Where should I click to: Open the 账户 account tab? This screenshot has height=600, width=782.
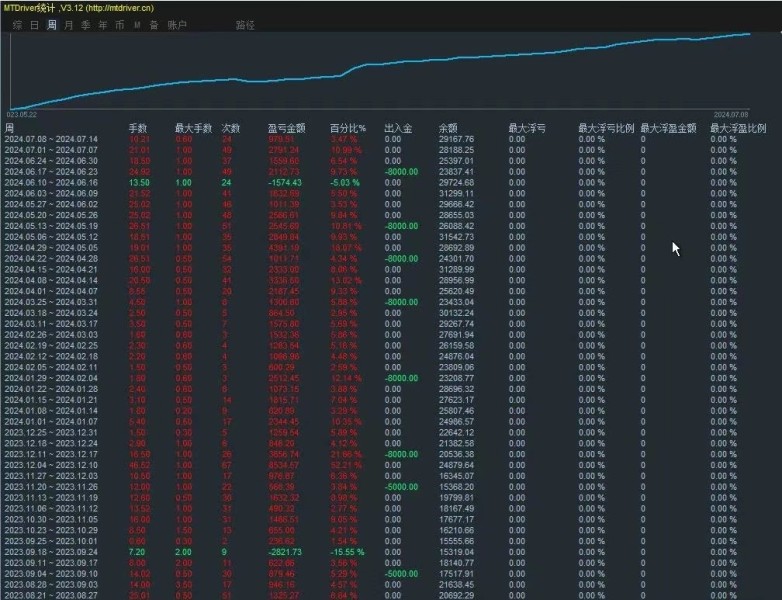(177, 25)
